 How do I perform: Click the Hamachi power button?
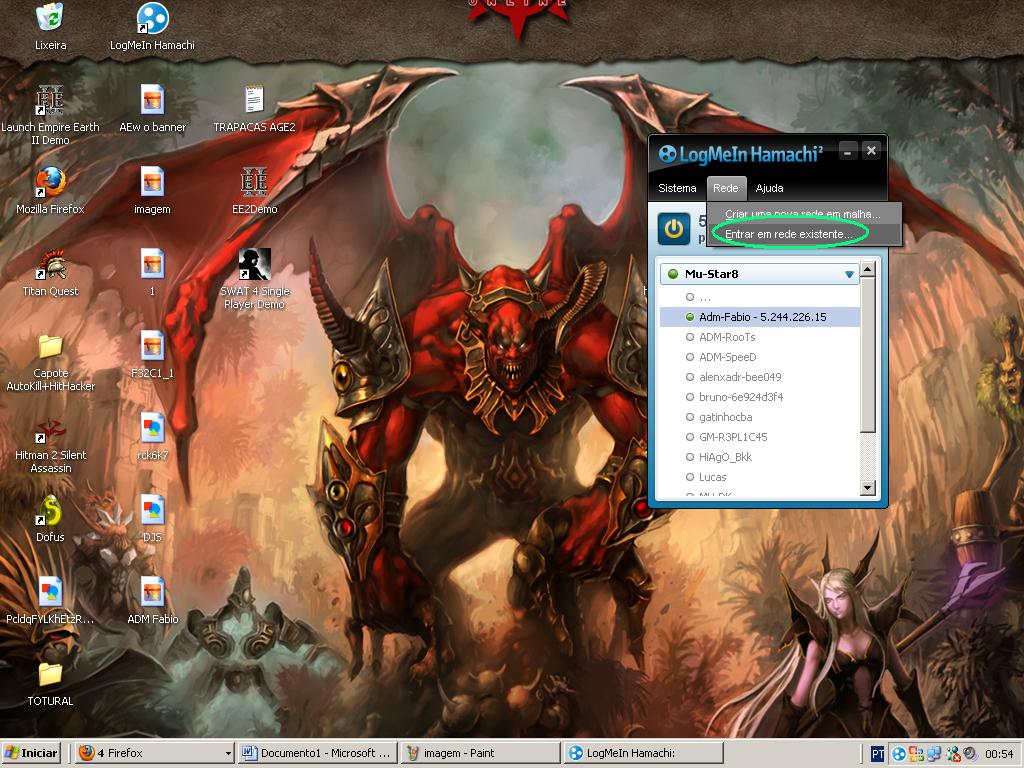(674, 228)
